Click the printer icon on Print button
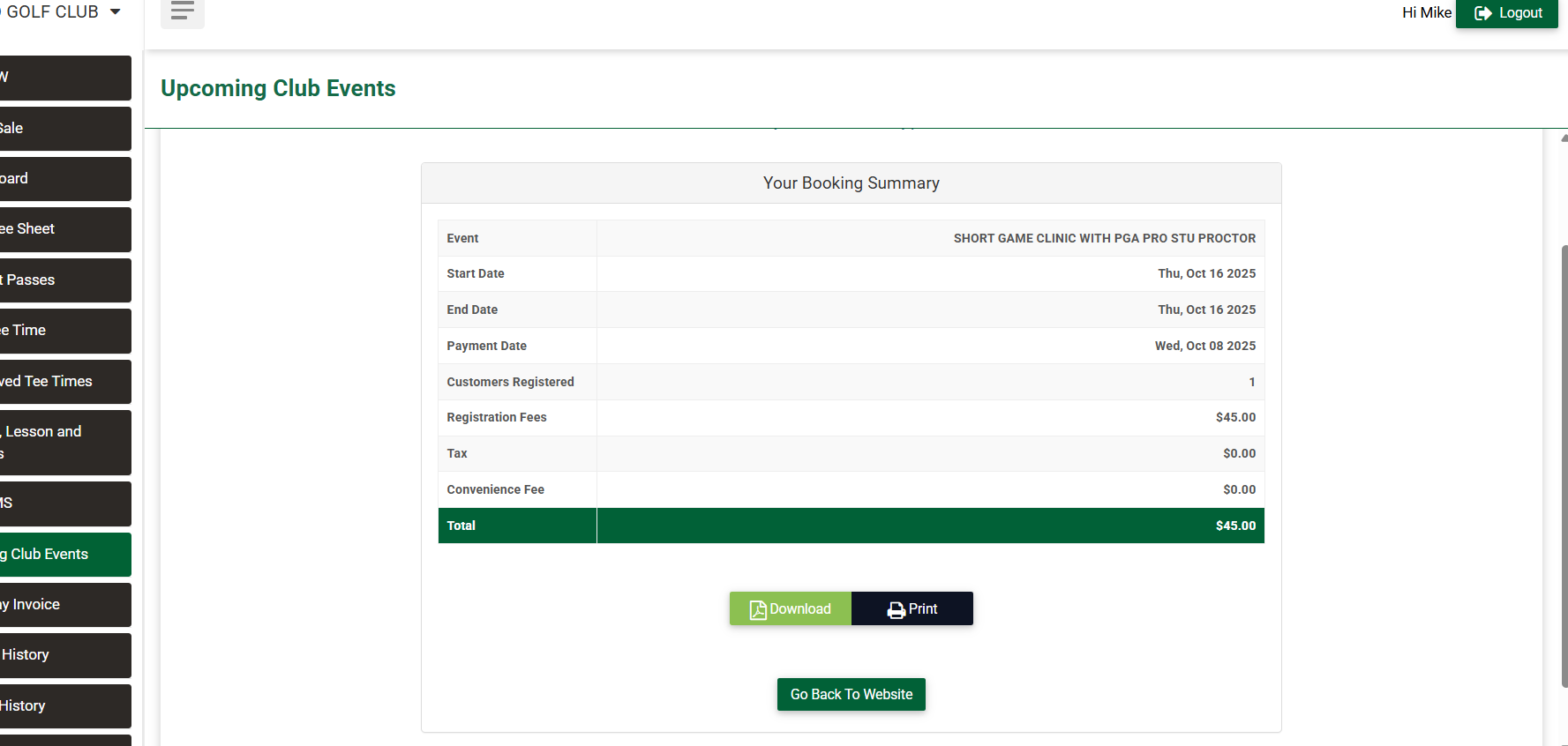The image size is (1568, 746). click(x=896, y=609)
